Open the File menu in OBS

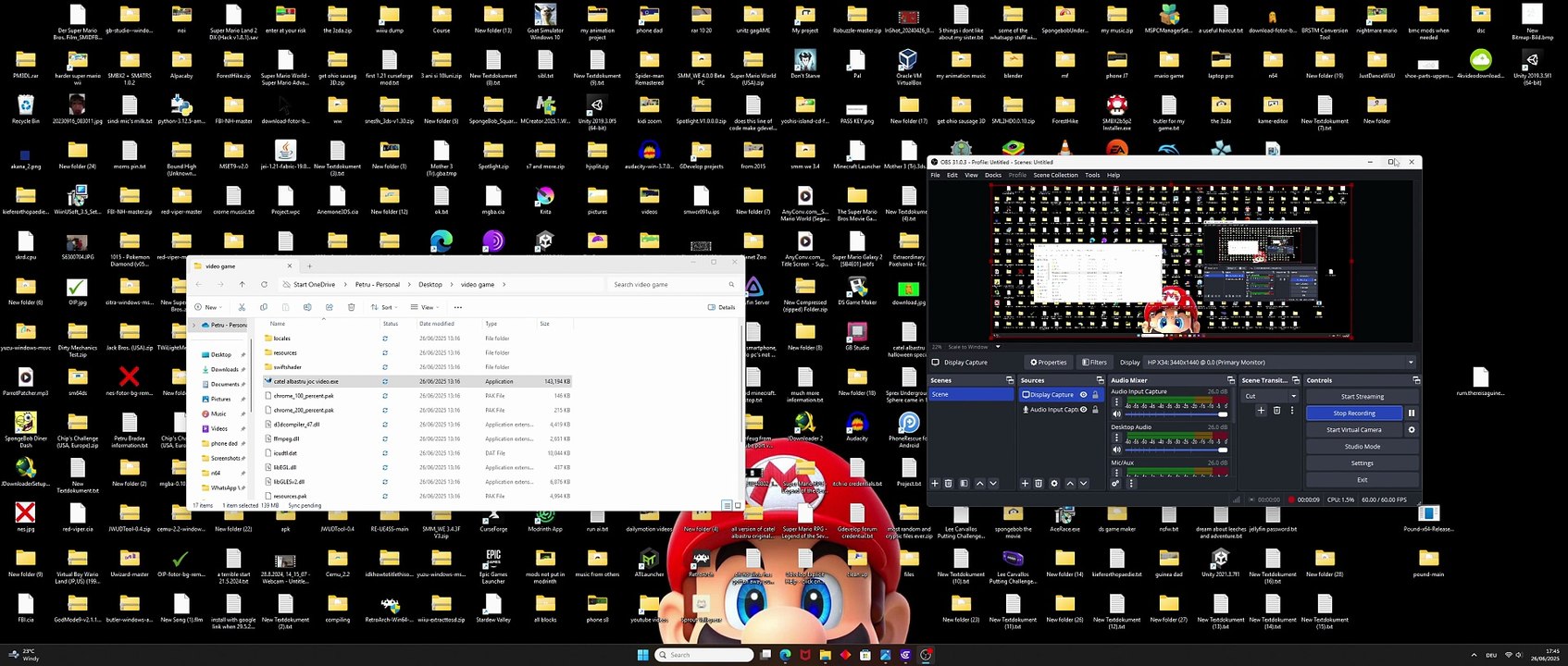[935, 175]
